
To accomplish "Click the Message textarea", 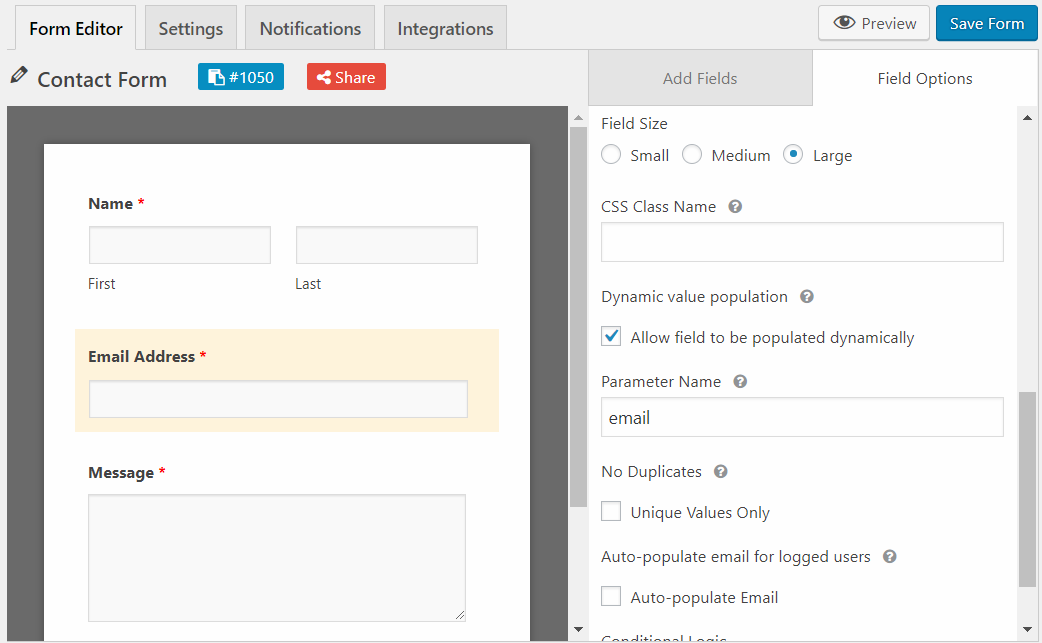I will click(x=277, y=558).
